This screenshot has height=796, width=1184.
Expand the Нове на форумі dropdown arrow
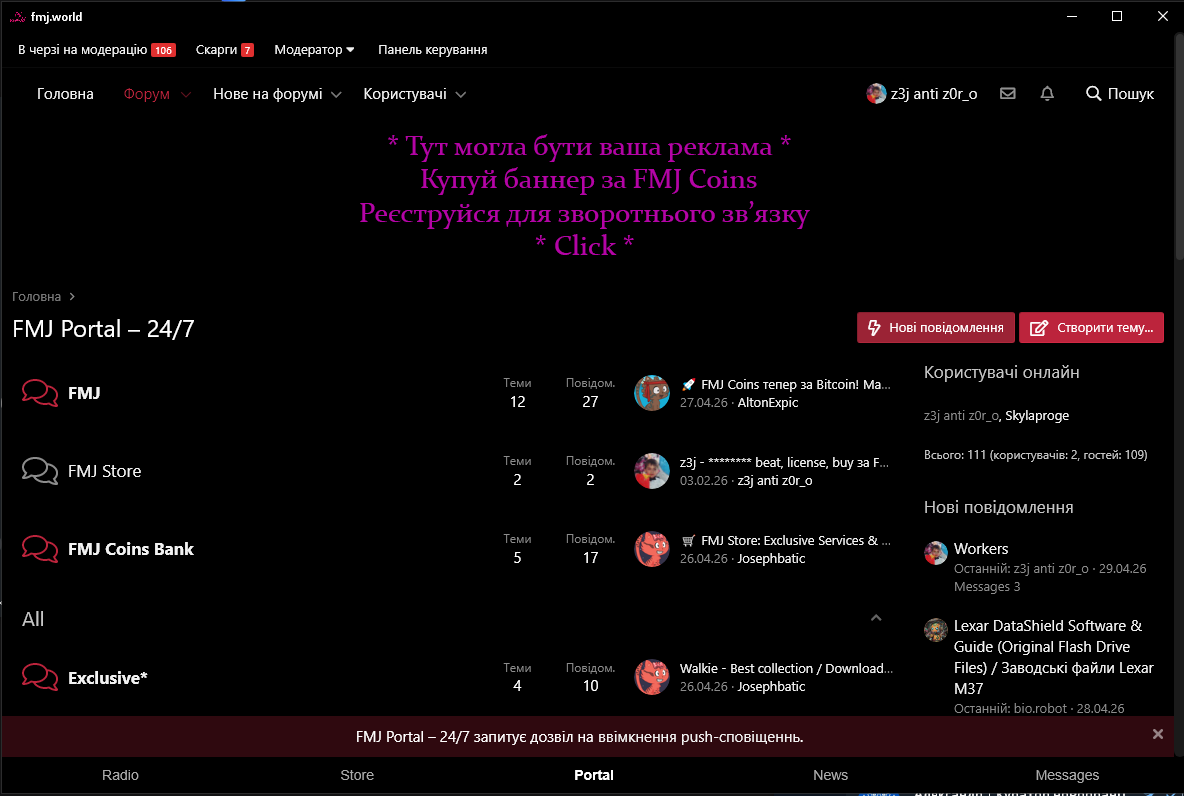click(x=337, y=94)
